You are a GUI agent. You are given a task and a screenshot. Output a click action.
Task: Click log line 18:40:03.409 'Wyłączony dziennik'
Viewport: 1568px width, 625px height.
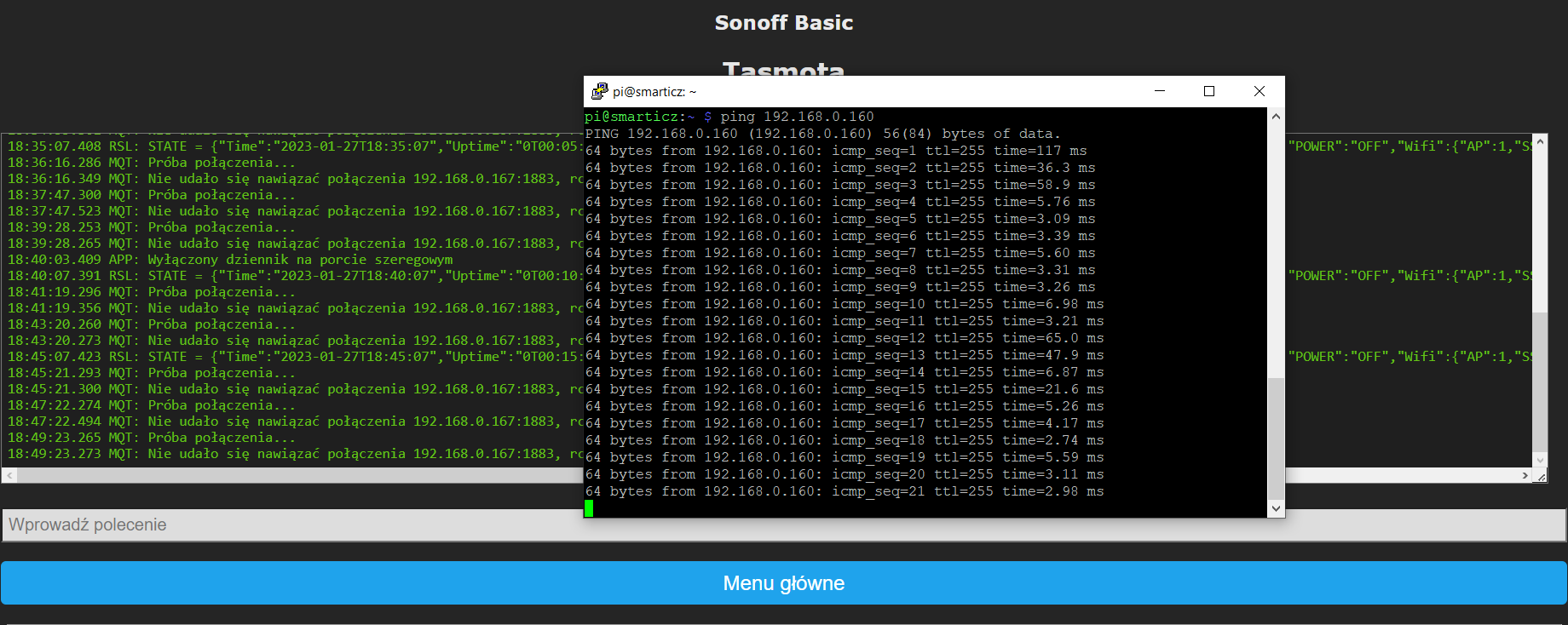[x=230, y=260]
